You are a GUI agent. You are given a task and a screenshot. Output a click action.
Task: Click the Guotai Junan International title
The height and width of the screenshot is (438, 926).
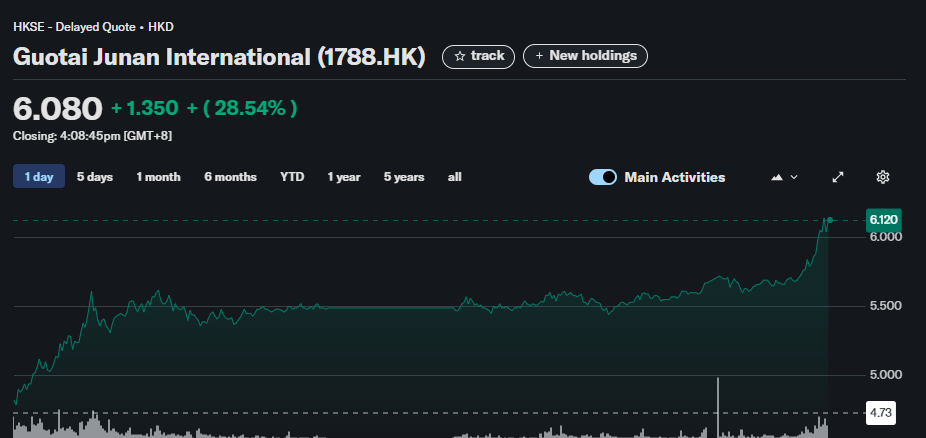[x=219, y=57]
